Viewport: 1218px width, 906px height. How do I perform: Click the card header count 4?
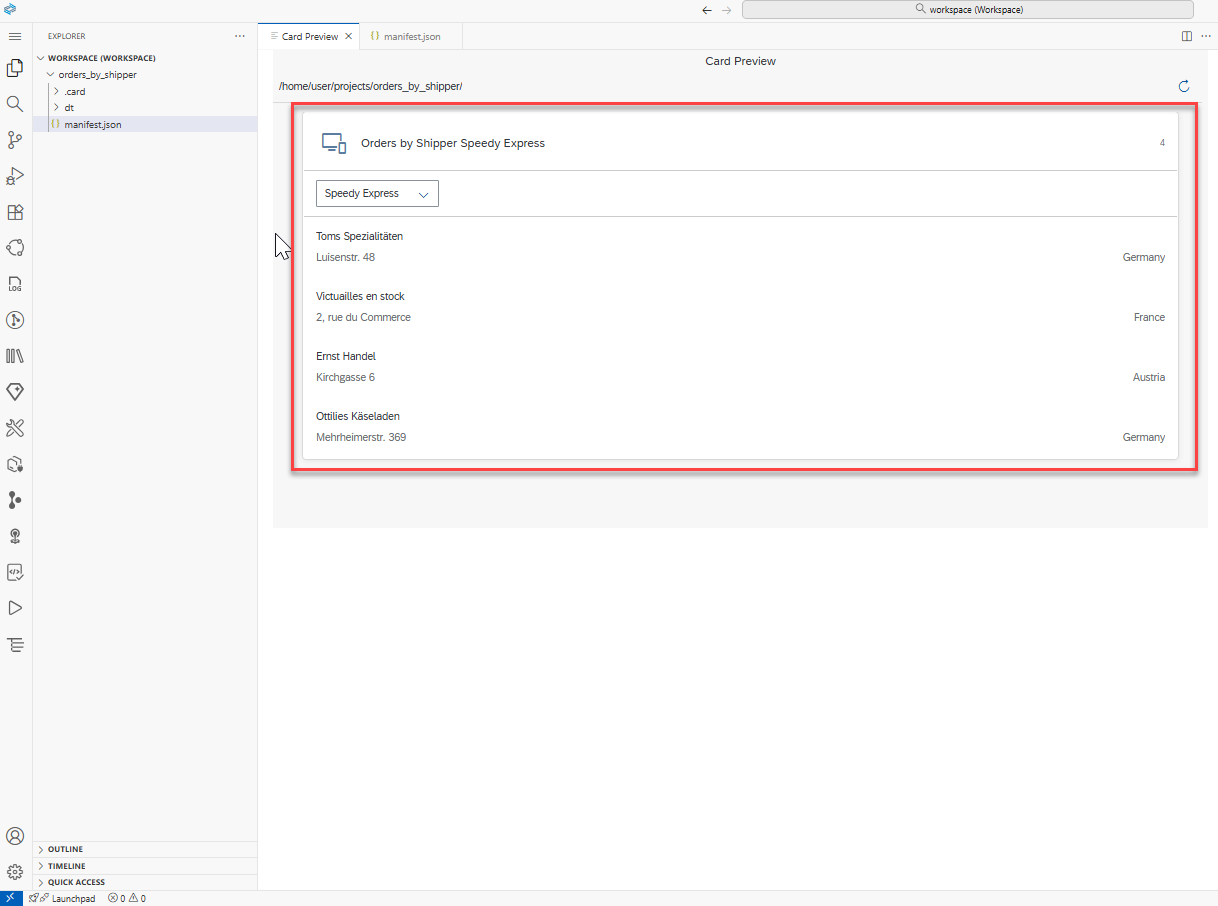[1162, 143]
